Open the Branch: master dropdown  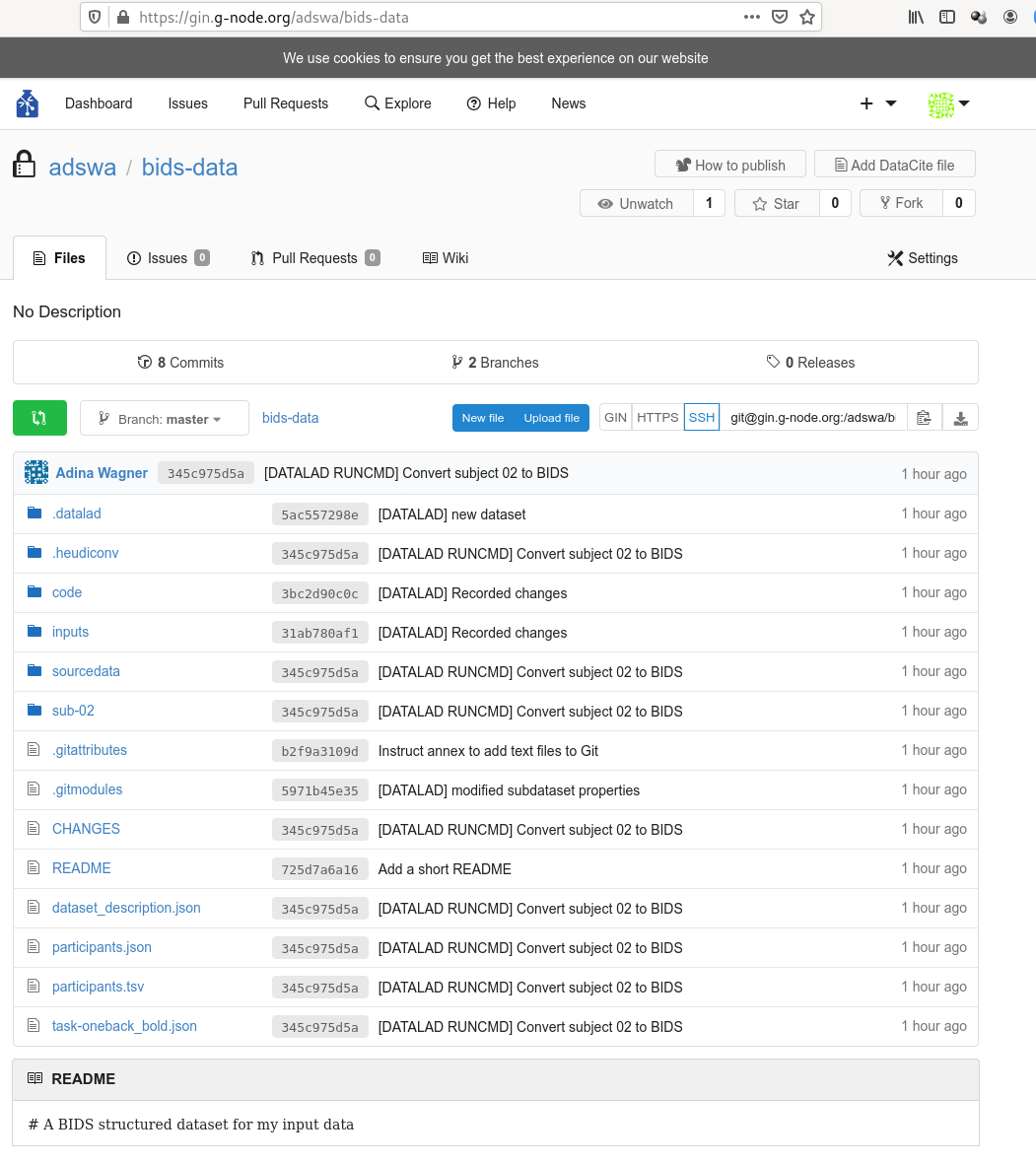[164, 419]
